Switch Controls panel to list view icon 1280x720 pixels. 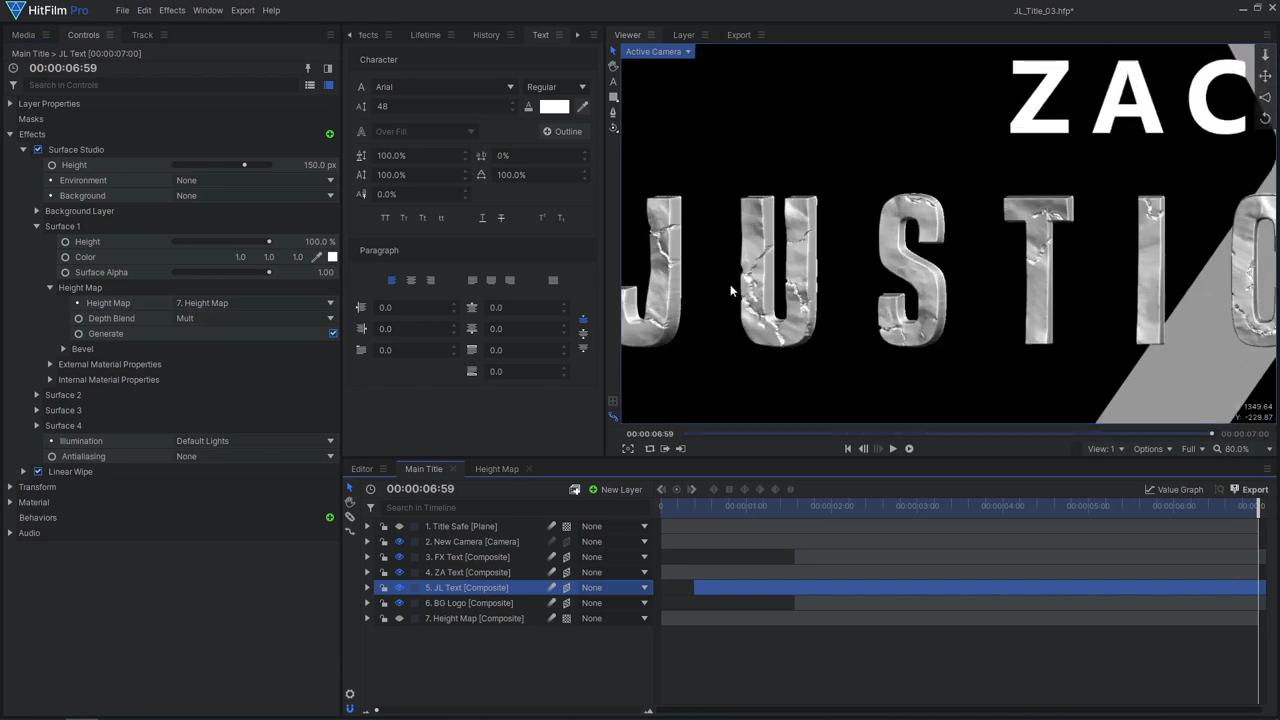[x=310, y=85]
